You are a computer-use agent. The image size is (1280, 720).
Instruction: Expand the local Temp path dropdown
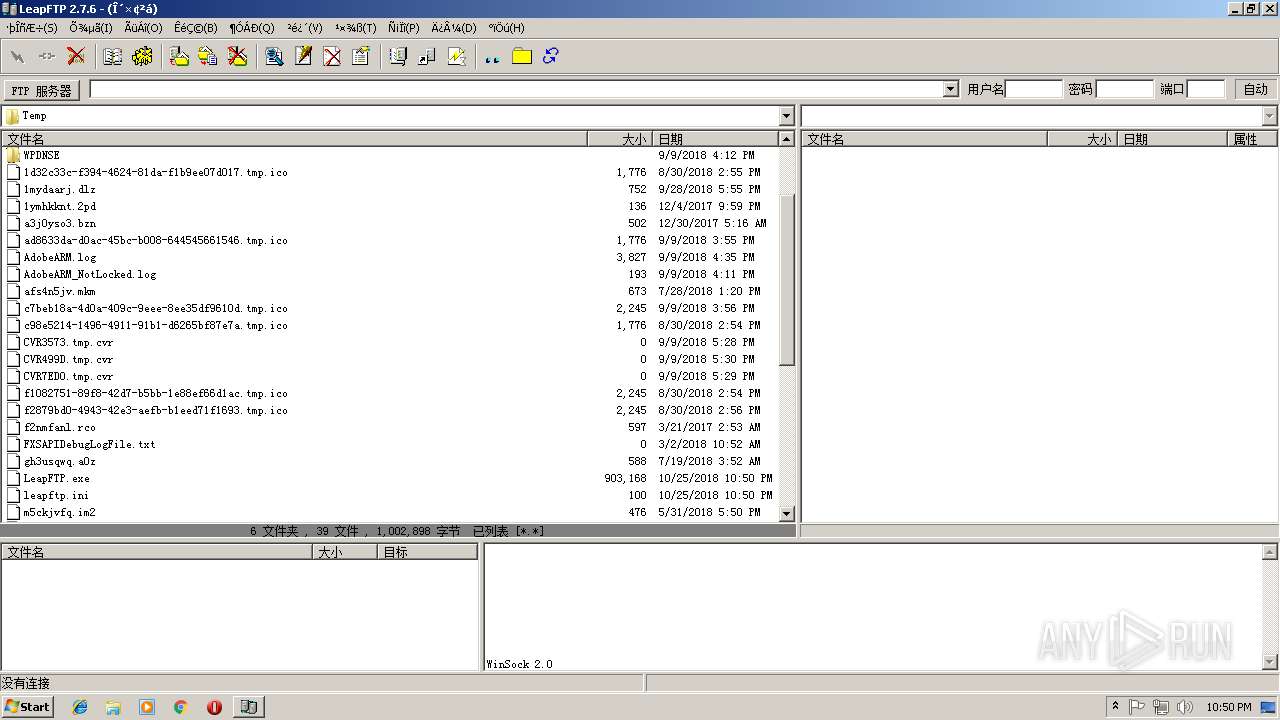point(786,116)
